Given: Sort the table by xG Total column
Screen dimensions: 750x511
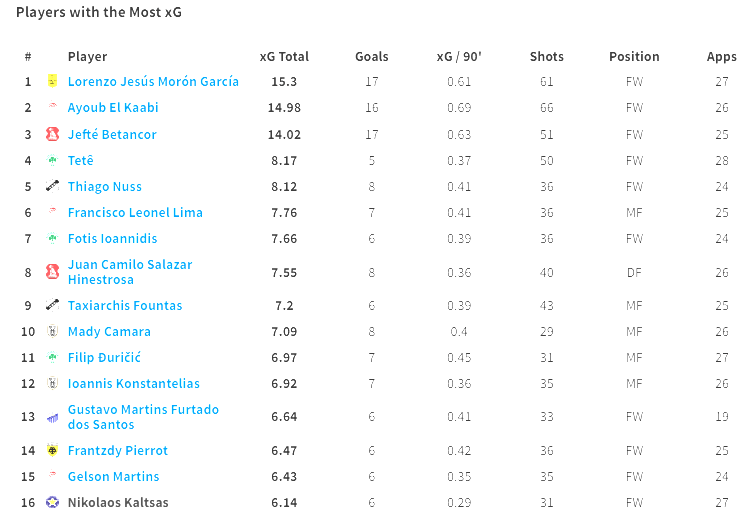Looking at the screenshot, I should (x=284, y=56).
